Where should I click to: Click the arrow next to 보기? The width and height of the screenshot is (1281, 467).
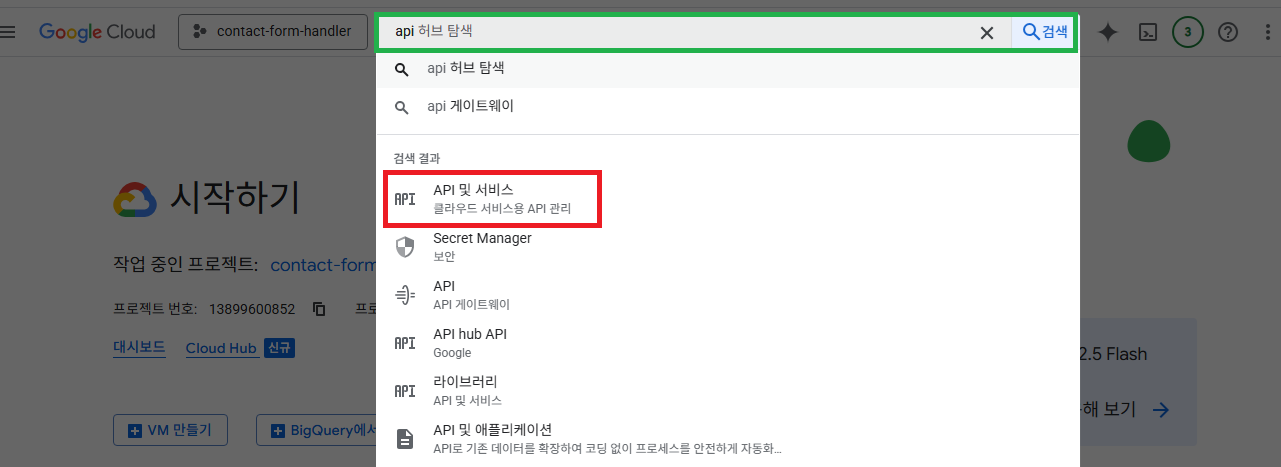(1160, 409)
